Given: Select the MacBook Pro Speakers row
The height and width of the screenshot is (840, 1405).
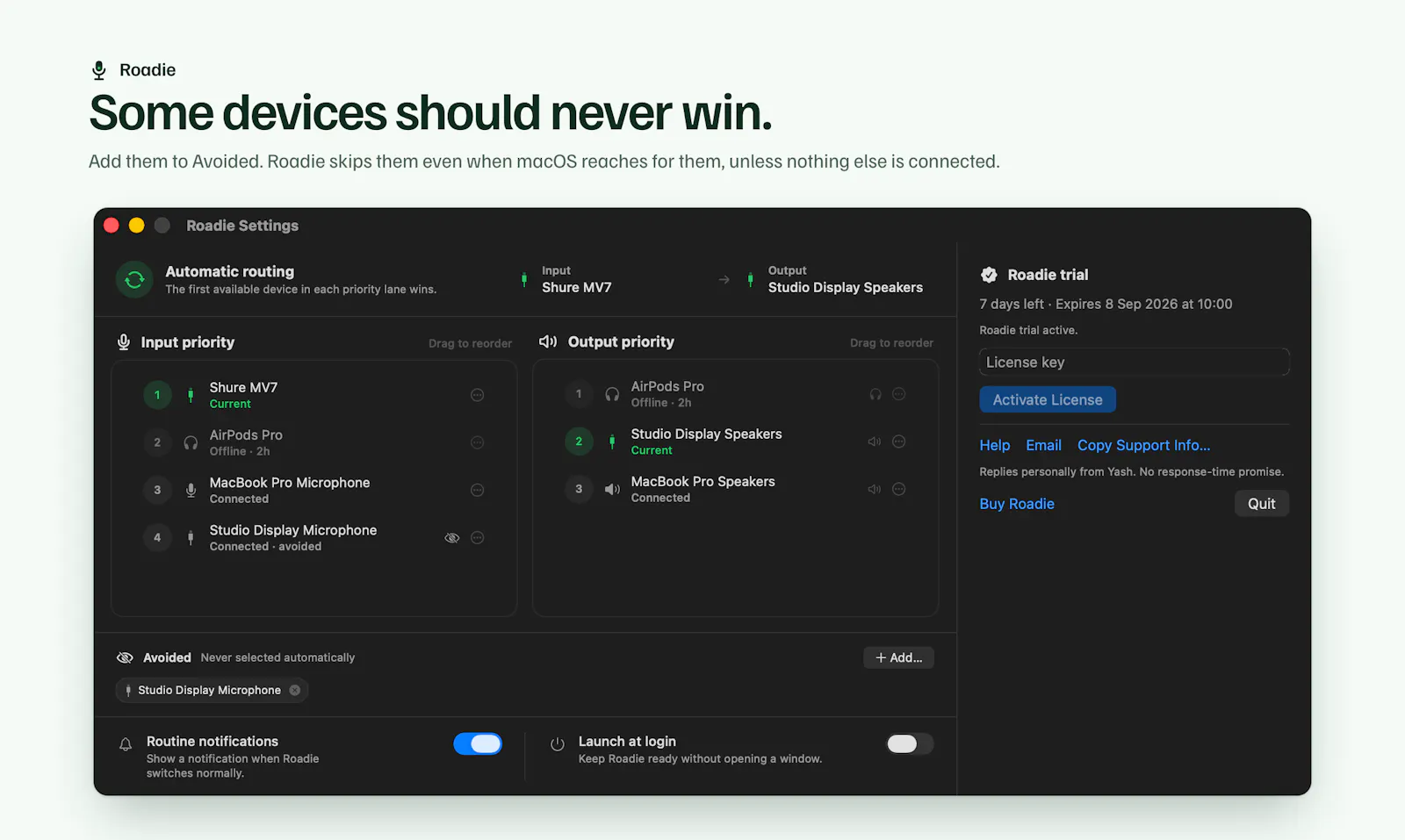Looking at the screenshot, I should pos(736,489).
